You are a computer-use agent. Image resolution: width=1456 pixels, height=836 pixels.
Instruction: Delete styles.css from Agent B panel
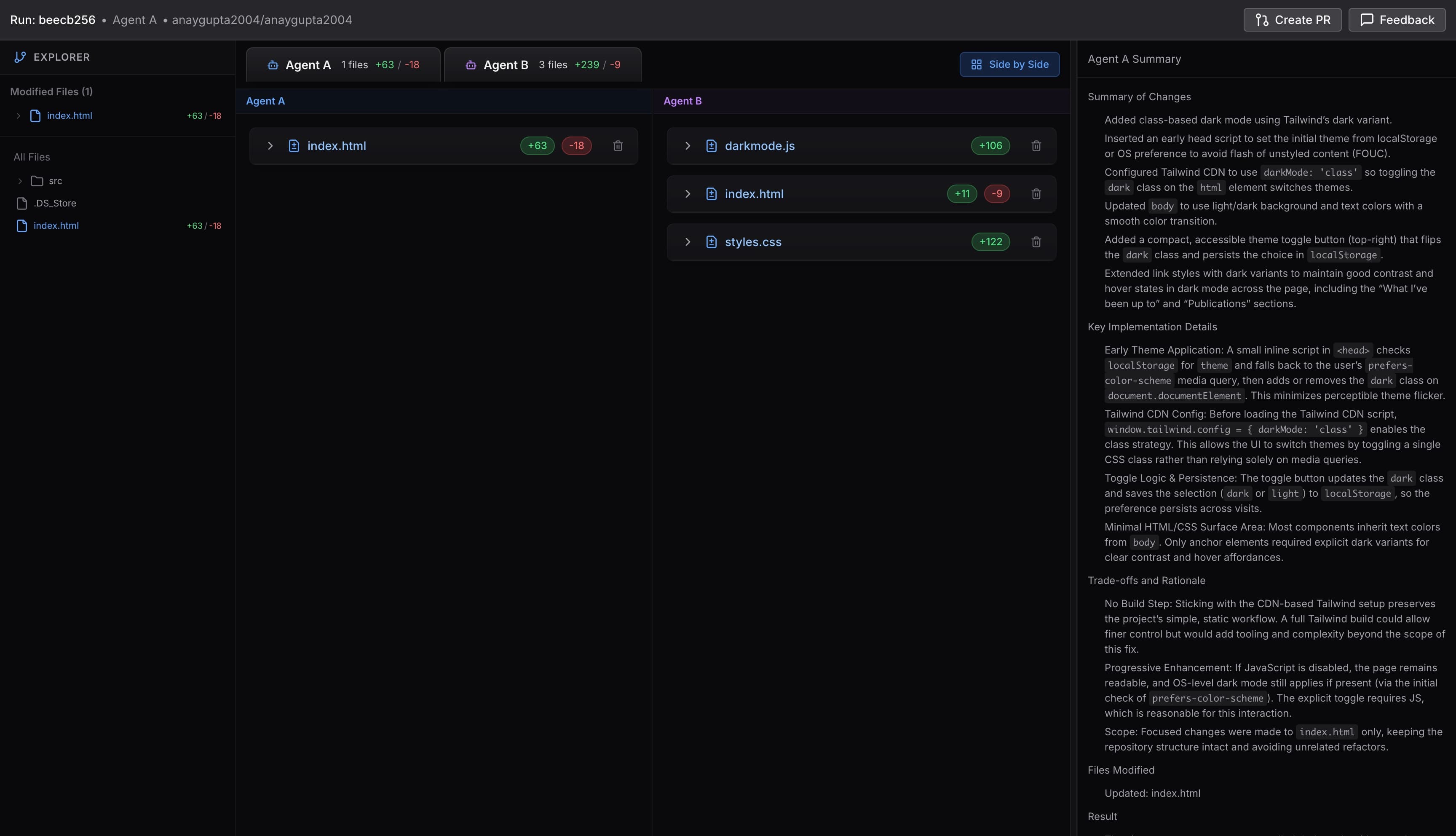coord(1035,242)
